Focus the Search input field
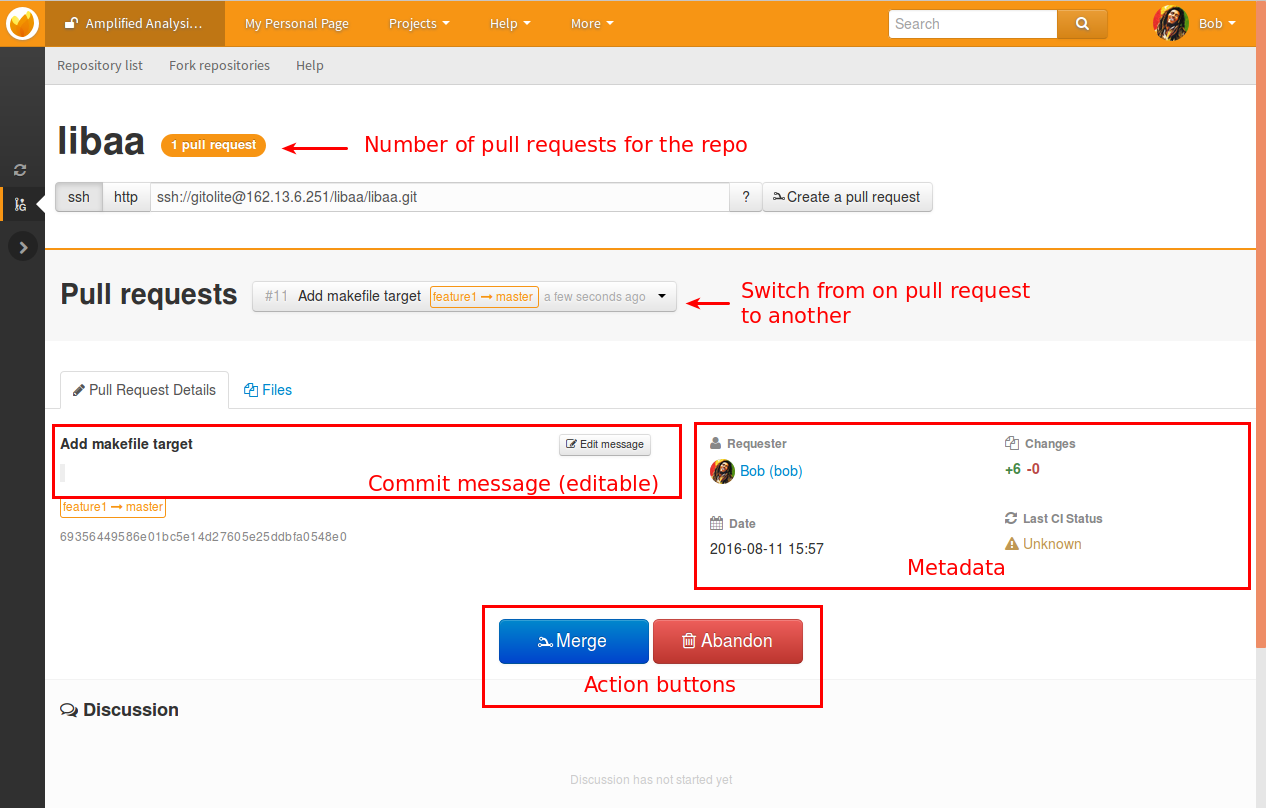The height and width of the screenshot is (808, 1266). [x=973, y=24]
